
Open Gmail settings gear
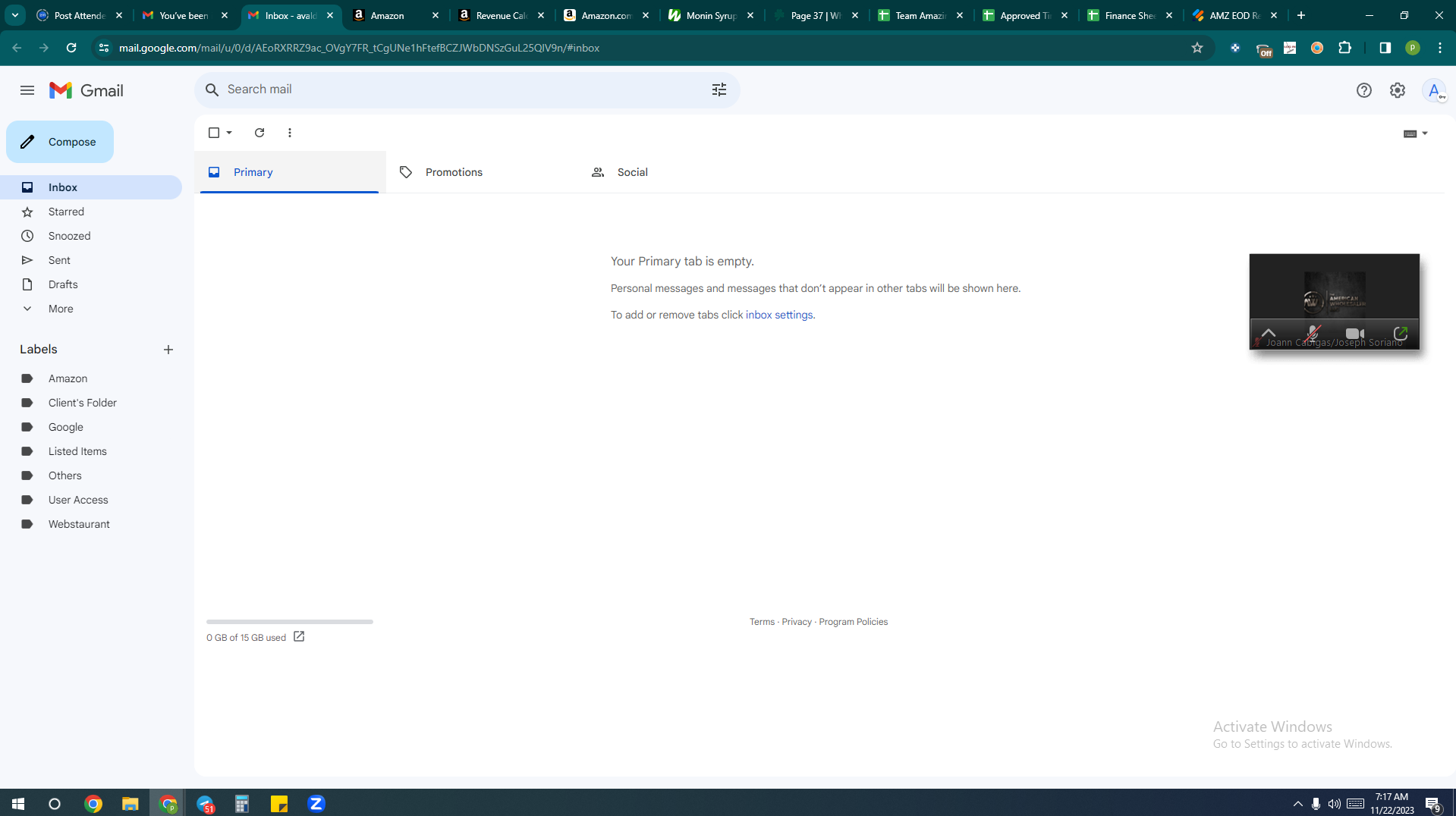point(1397,90)
